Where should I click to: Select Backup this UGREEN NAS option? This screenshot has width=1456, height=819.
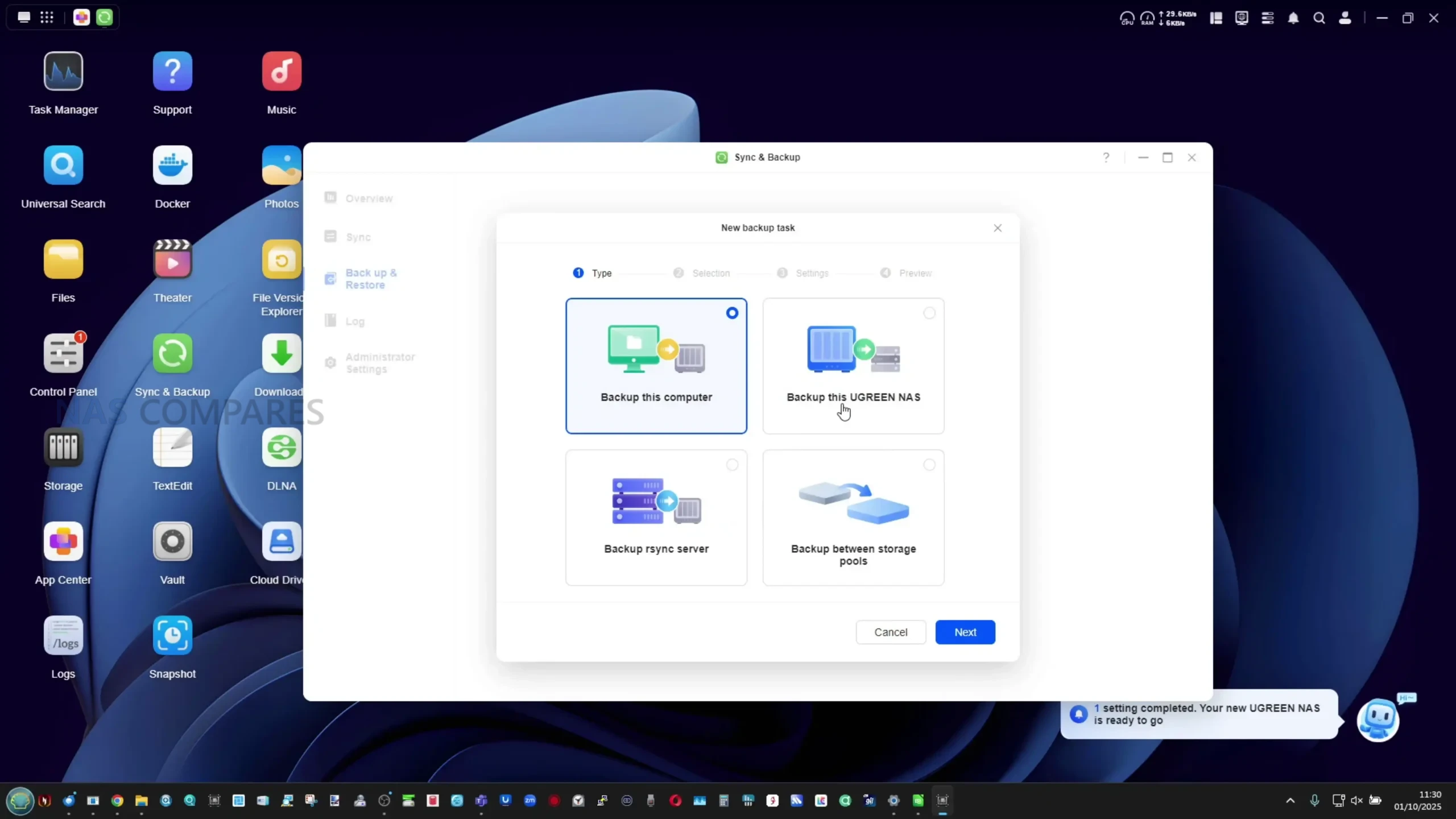pos(853,366)
